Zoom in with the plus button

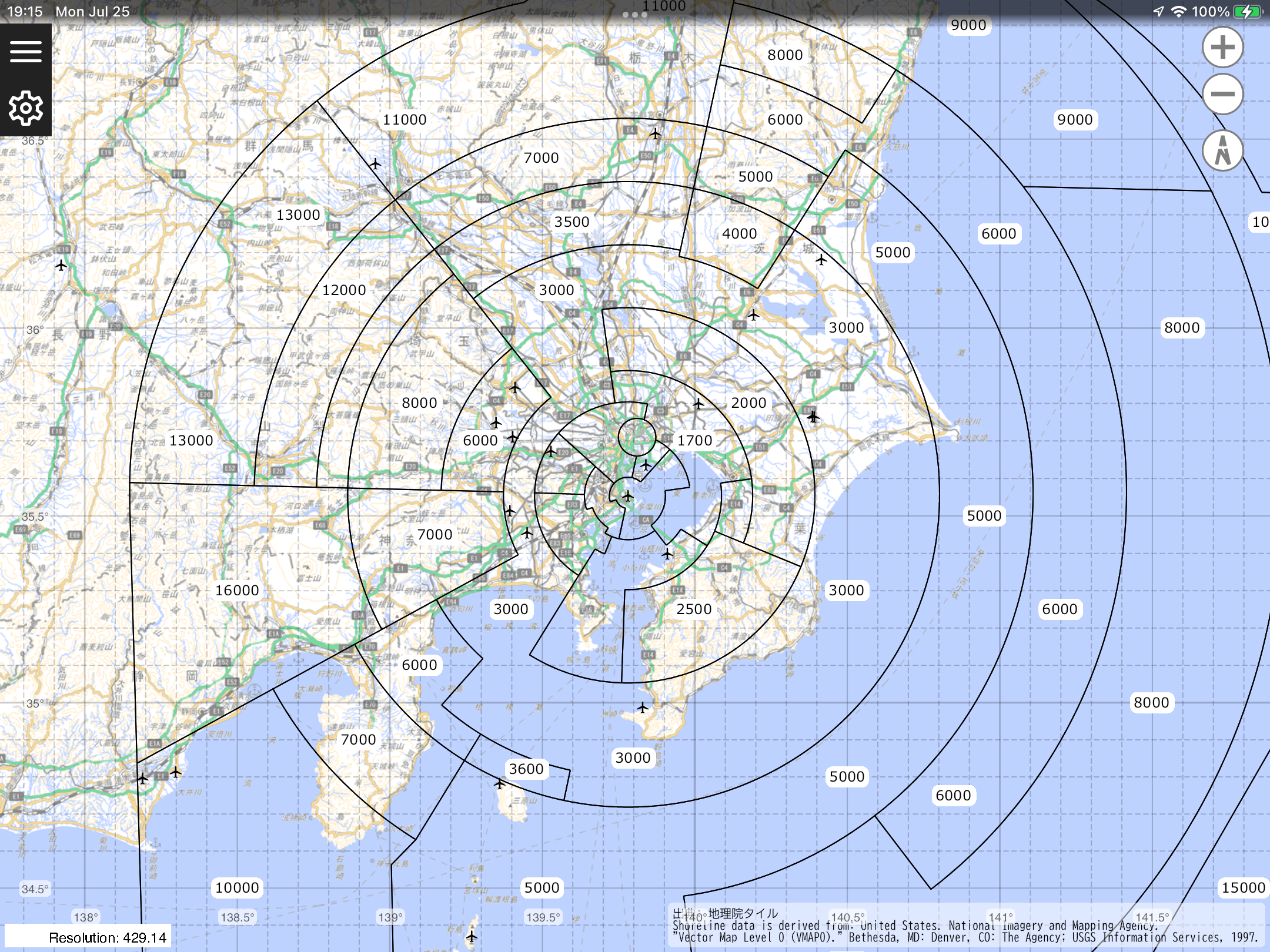pos(1222,48)
